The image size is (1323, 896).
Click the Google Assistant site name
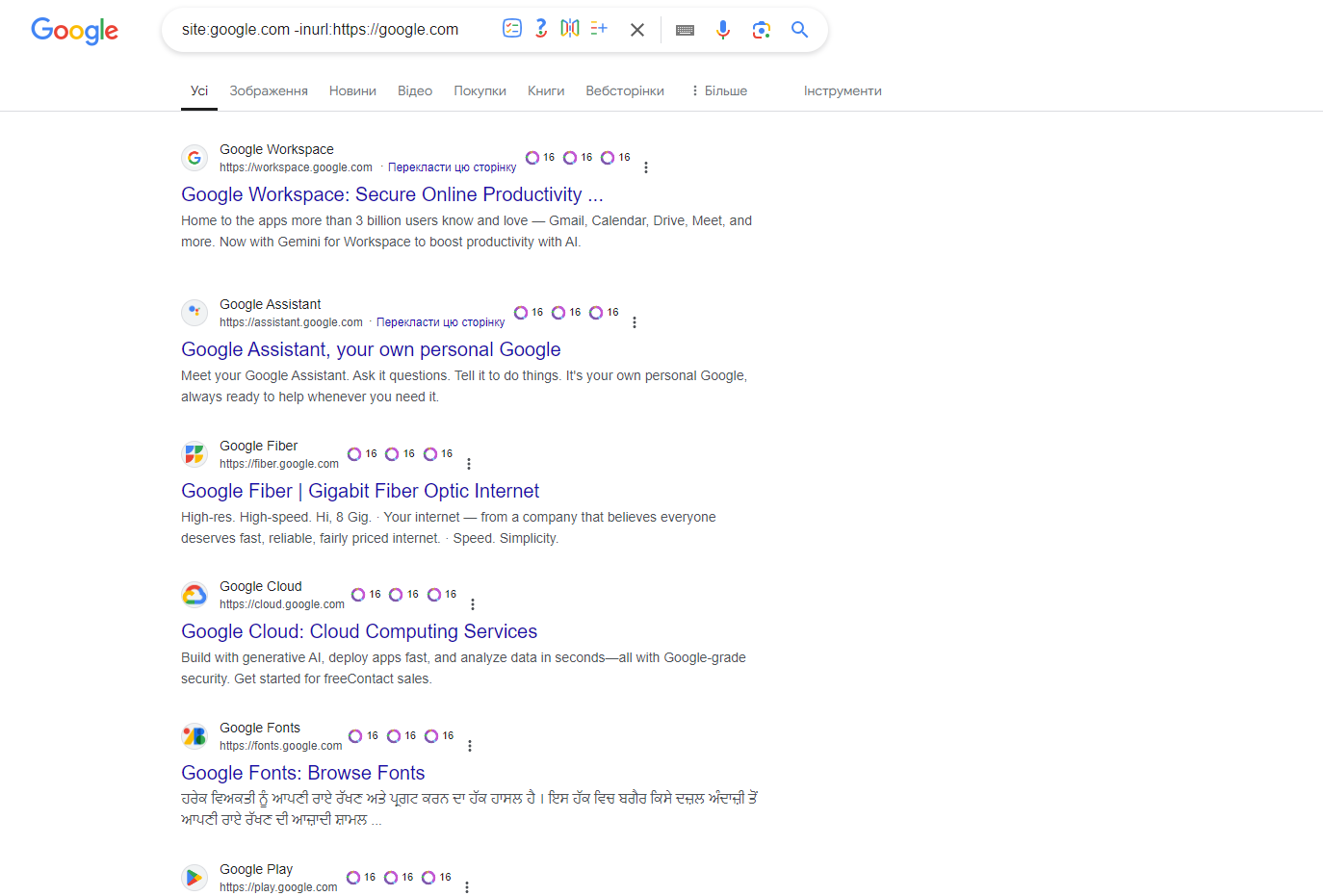pyautogui.click(x=271, y=304)
